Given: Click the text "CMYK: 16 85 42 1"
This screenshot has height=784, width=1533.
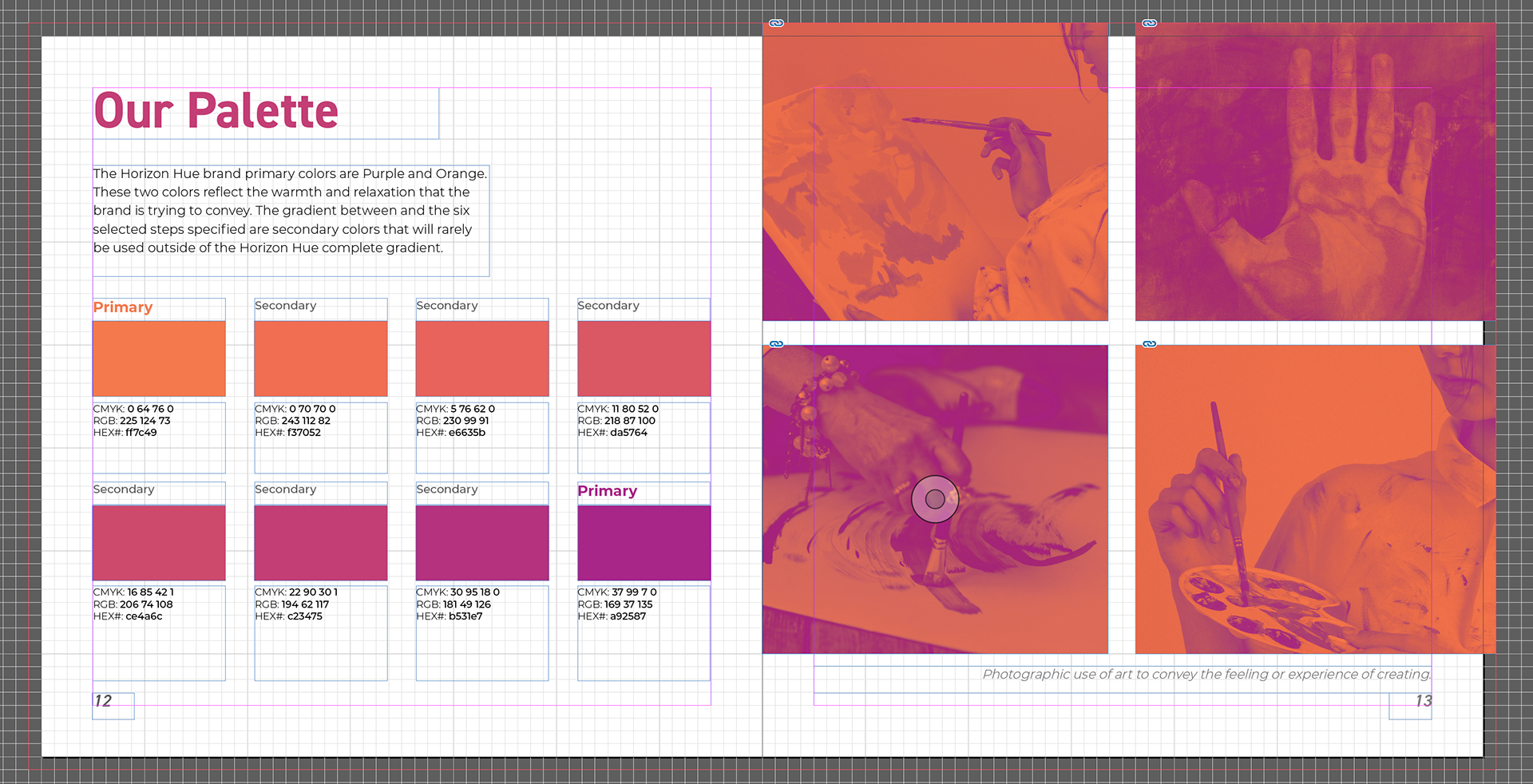Looking at the screenshot, I should pyautogui.click(x=133, y=592).
